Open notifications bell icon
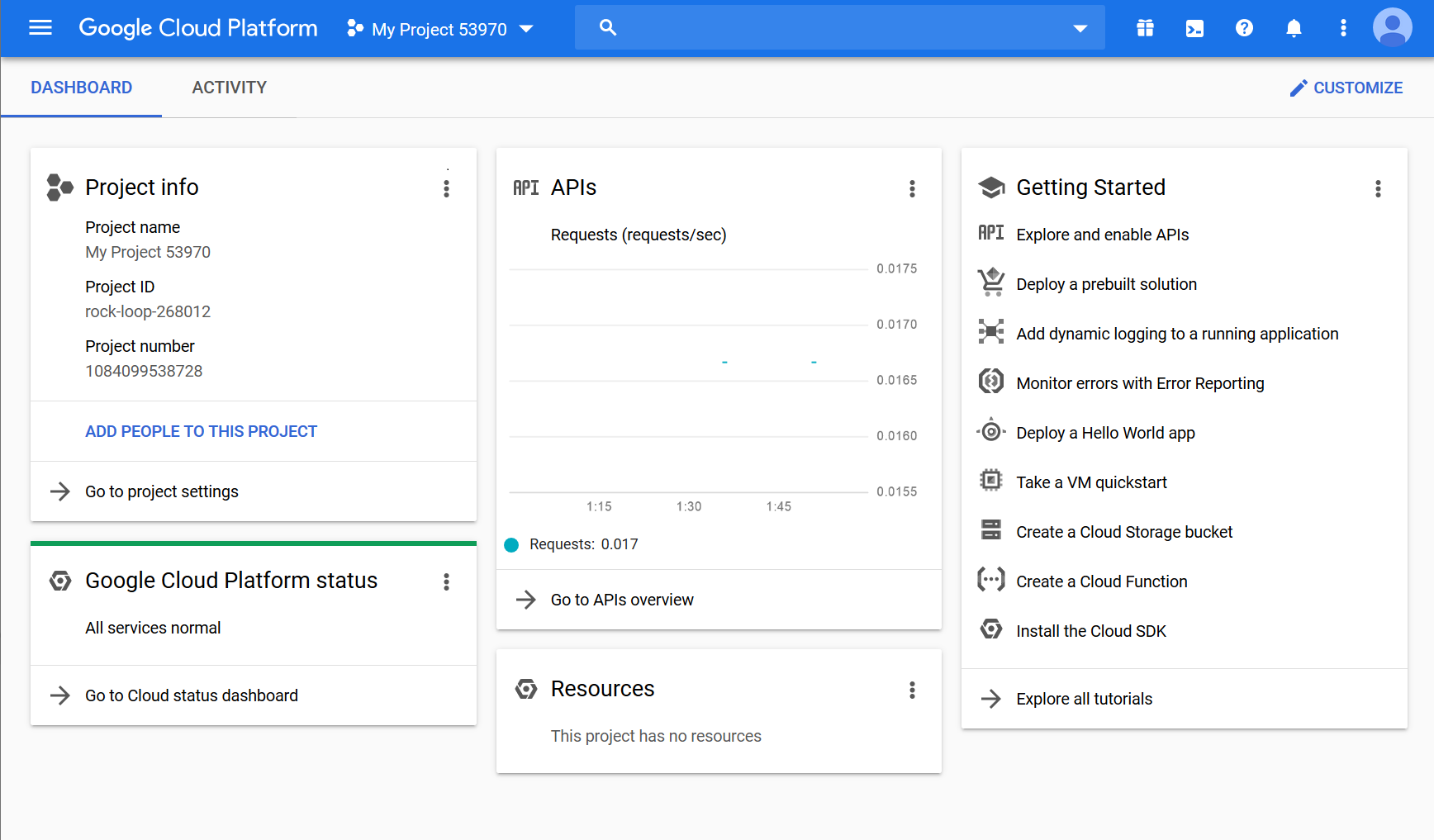 (1294, 28)
